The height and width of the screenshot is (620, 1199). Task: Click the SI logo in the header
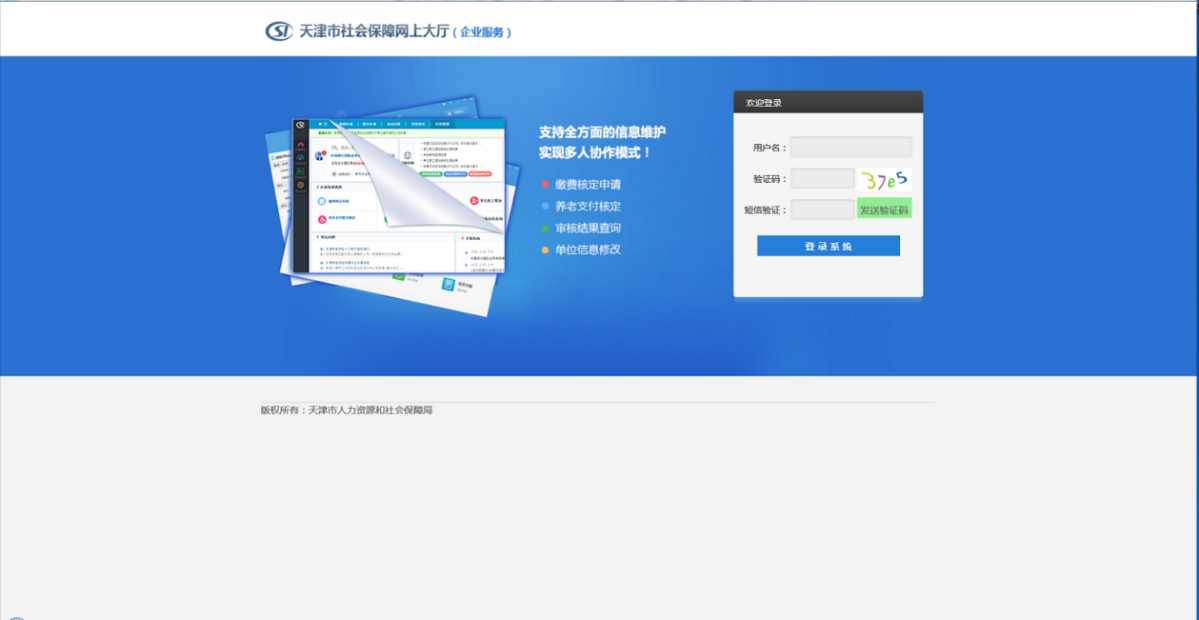[279, 31]
